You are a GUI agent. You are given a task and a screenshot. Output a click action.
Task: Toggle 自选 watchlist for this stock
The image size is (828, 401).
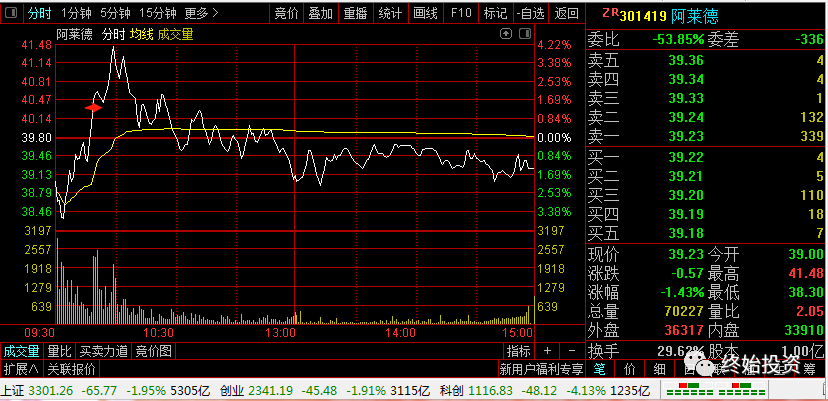coord(531,13)
